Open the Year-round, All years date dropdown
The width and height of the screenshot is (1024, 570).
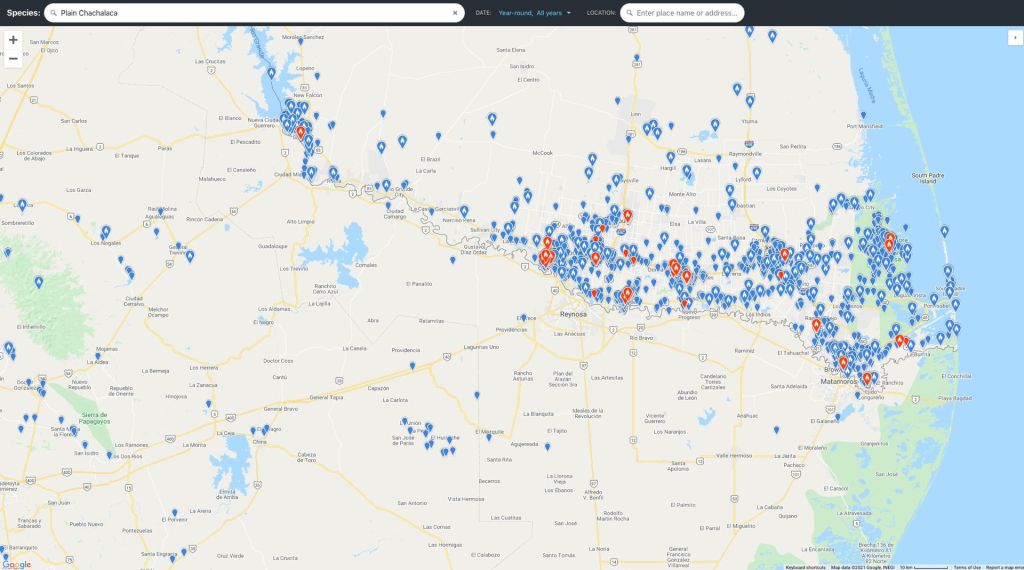pyautogui.click(x=535, y=13)
